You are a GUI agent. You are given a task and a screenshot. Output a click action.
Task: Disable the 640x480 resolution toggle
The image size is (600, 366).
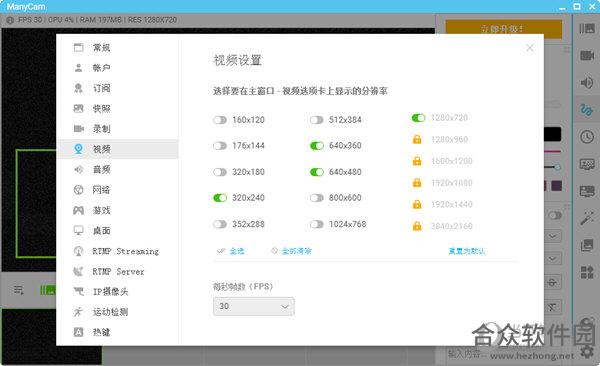point(316,172)
